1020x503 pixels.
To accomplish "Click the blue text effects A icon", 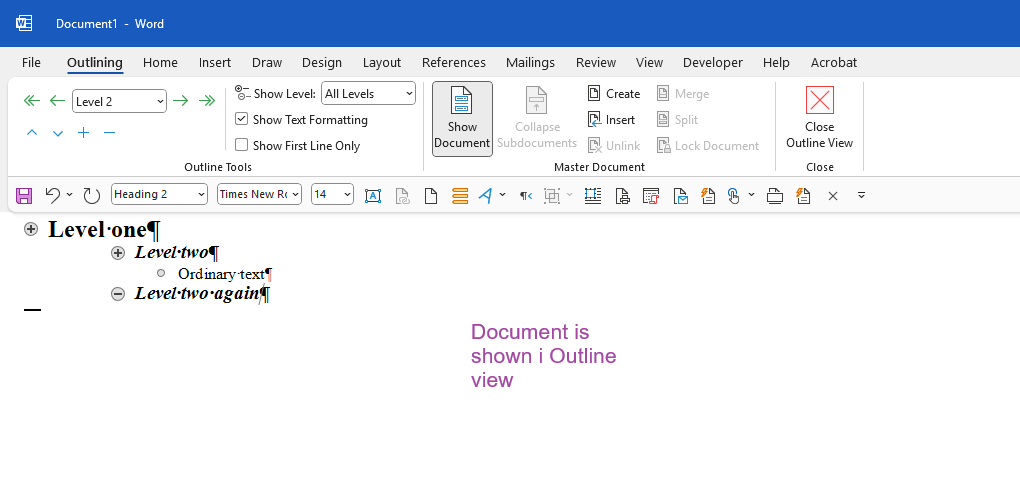I will tap(485, 195).
